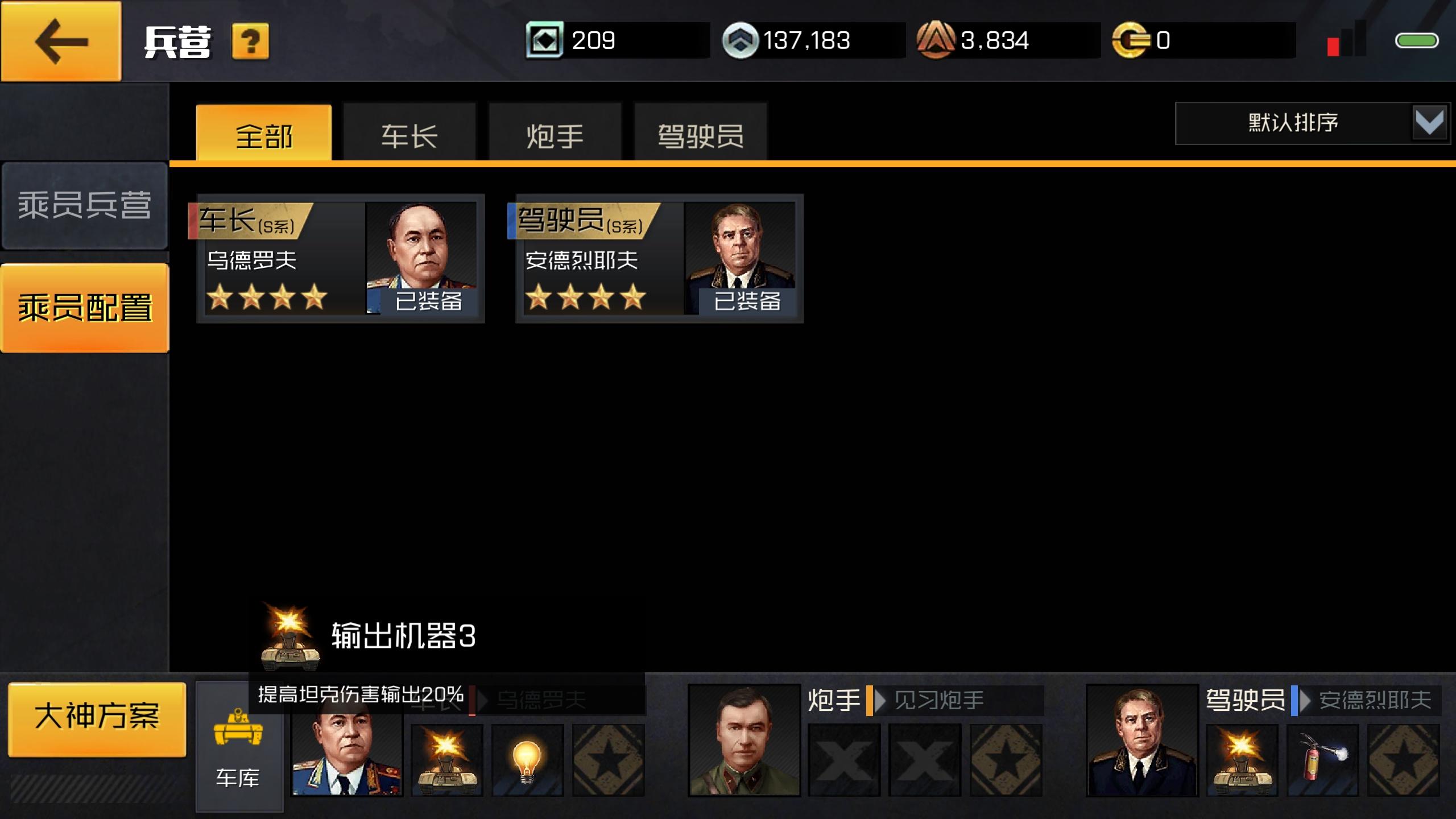Select the commander's lightbulb skill icon
Image resolution: width=1456 pixels, height=819 pixels.
[x=527, y=760]
